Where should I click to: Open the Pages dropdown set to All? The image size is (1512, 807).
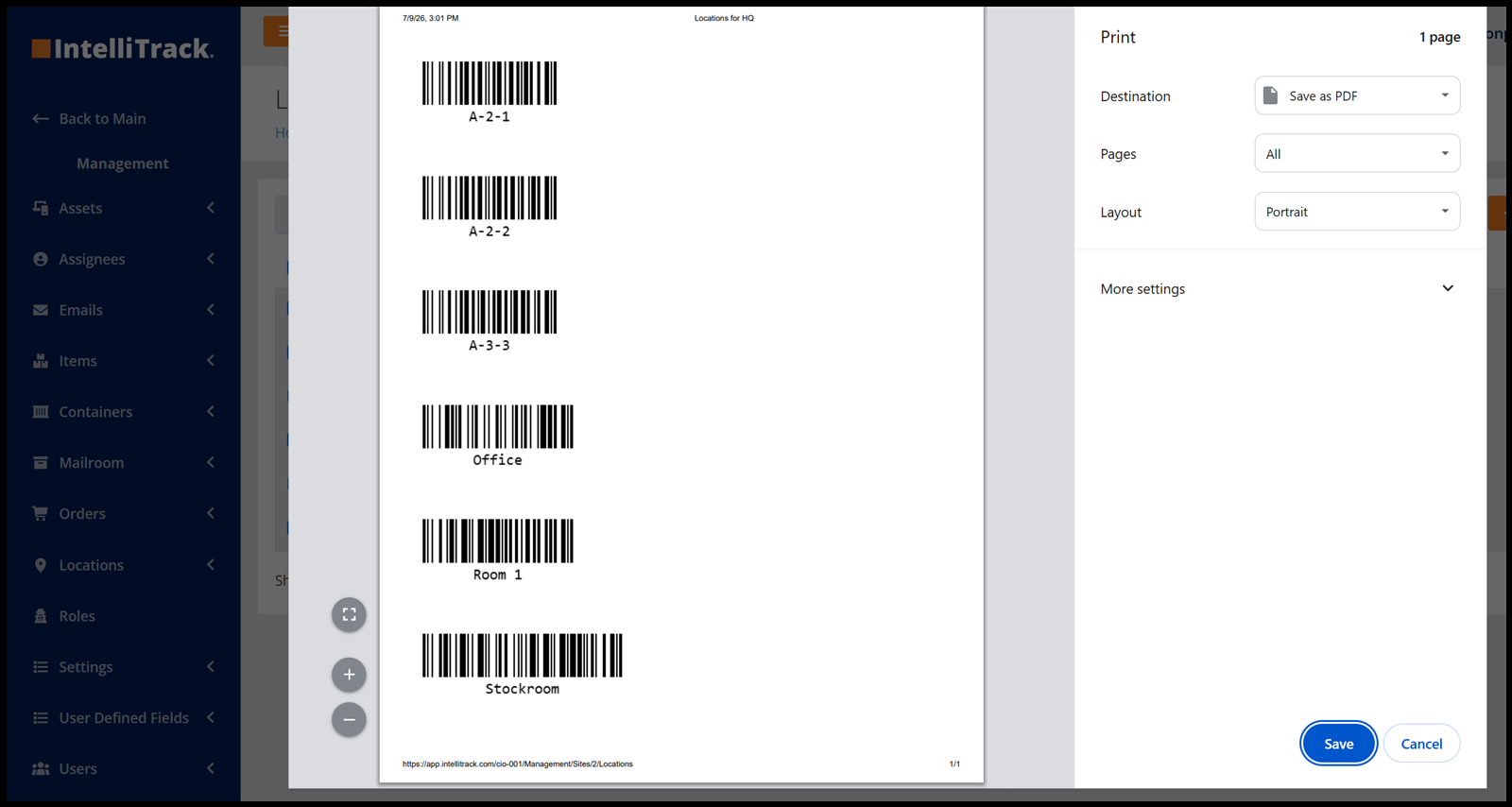tap(1357, 154)
